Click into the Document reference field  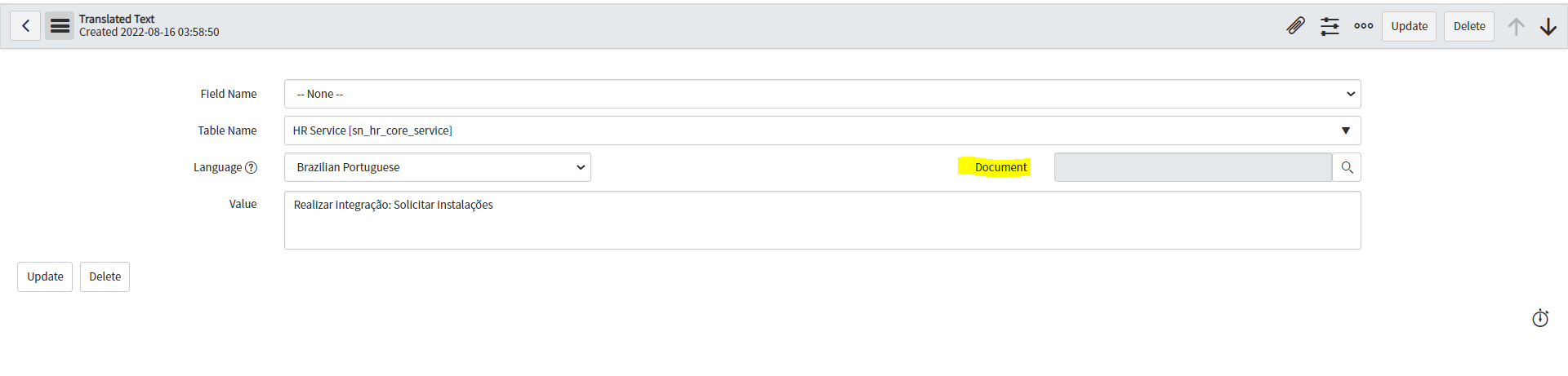coord(1192,167)
